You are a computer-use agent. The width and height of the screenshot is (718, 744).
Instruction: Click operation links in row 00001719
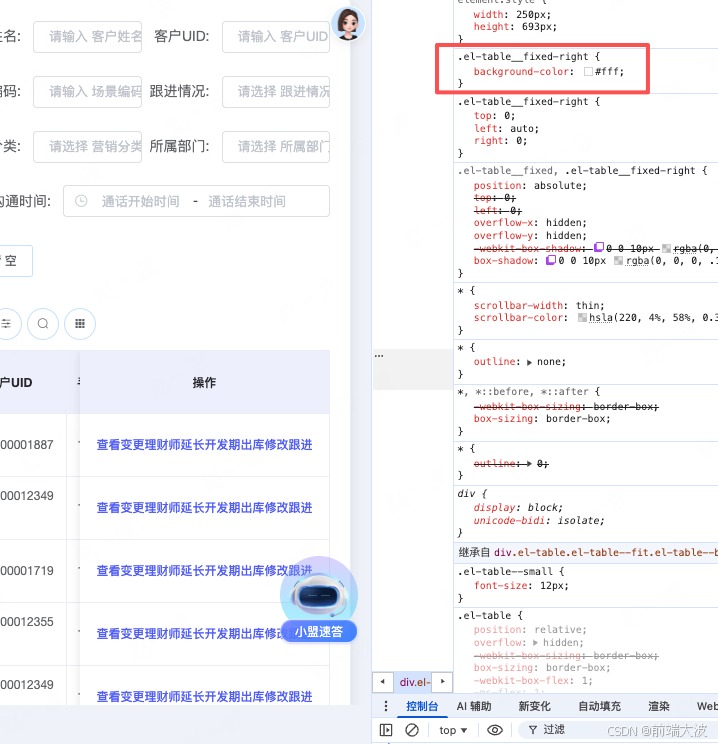click(x=205, y=570)
